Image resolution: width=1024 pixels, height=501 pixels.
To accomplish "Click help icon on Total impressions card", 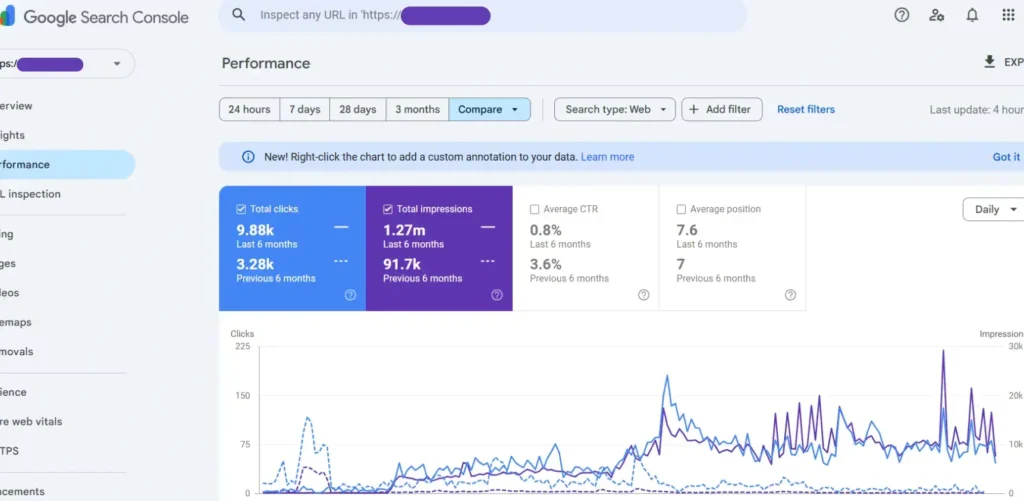I will (497, 295).
